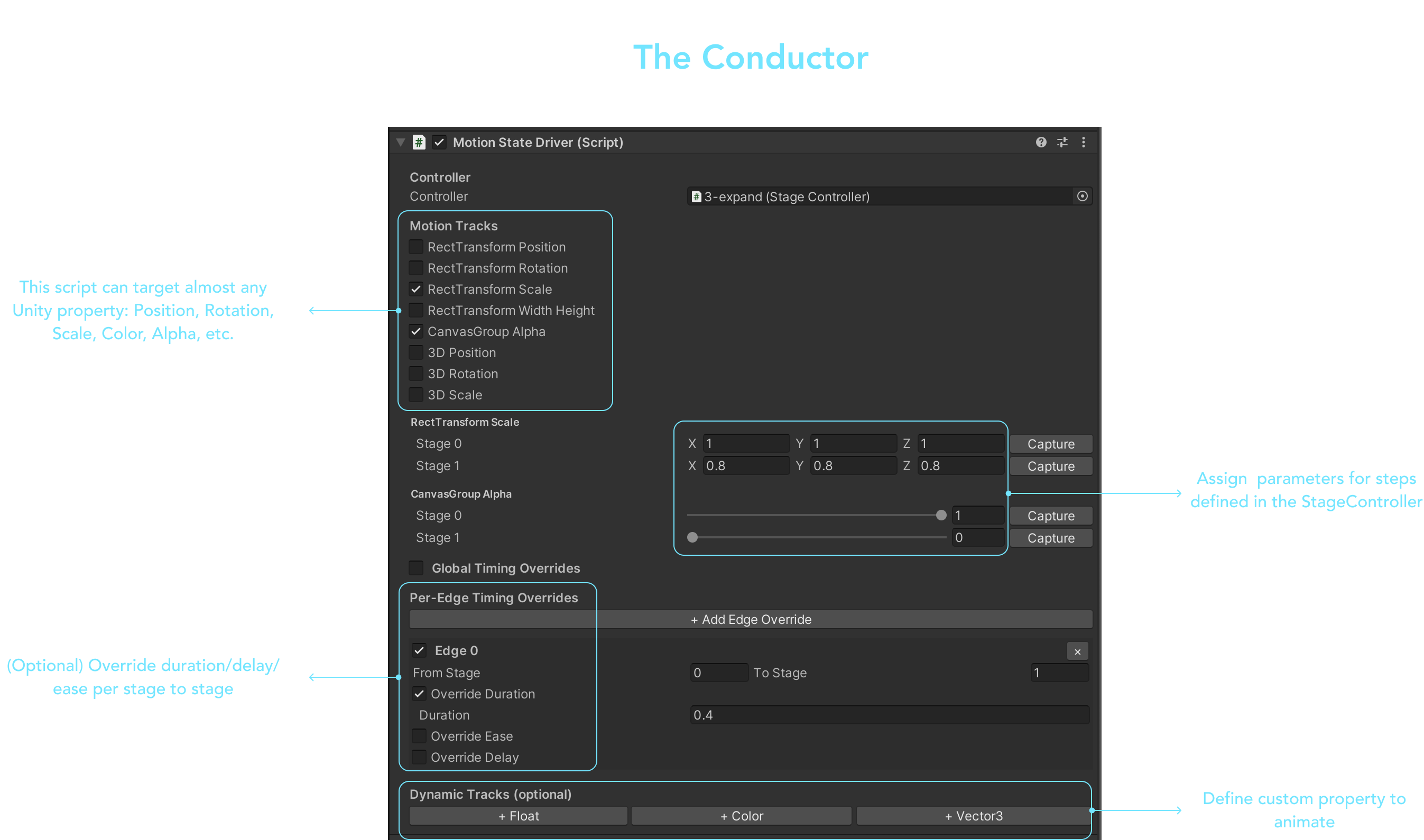Tick the Override Ease checkbox
1424x840 pixels.
click(x=419, y=736)
